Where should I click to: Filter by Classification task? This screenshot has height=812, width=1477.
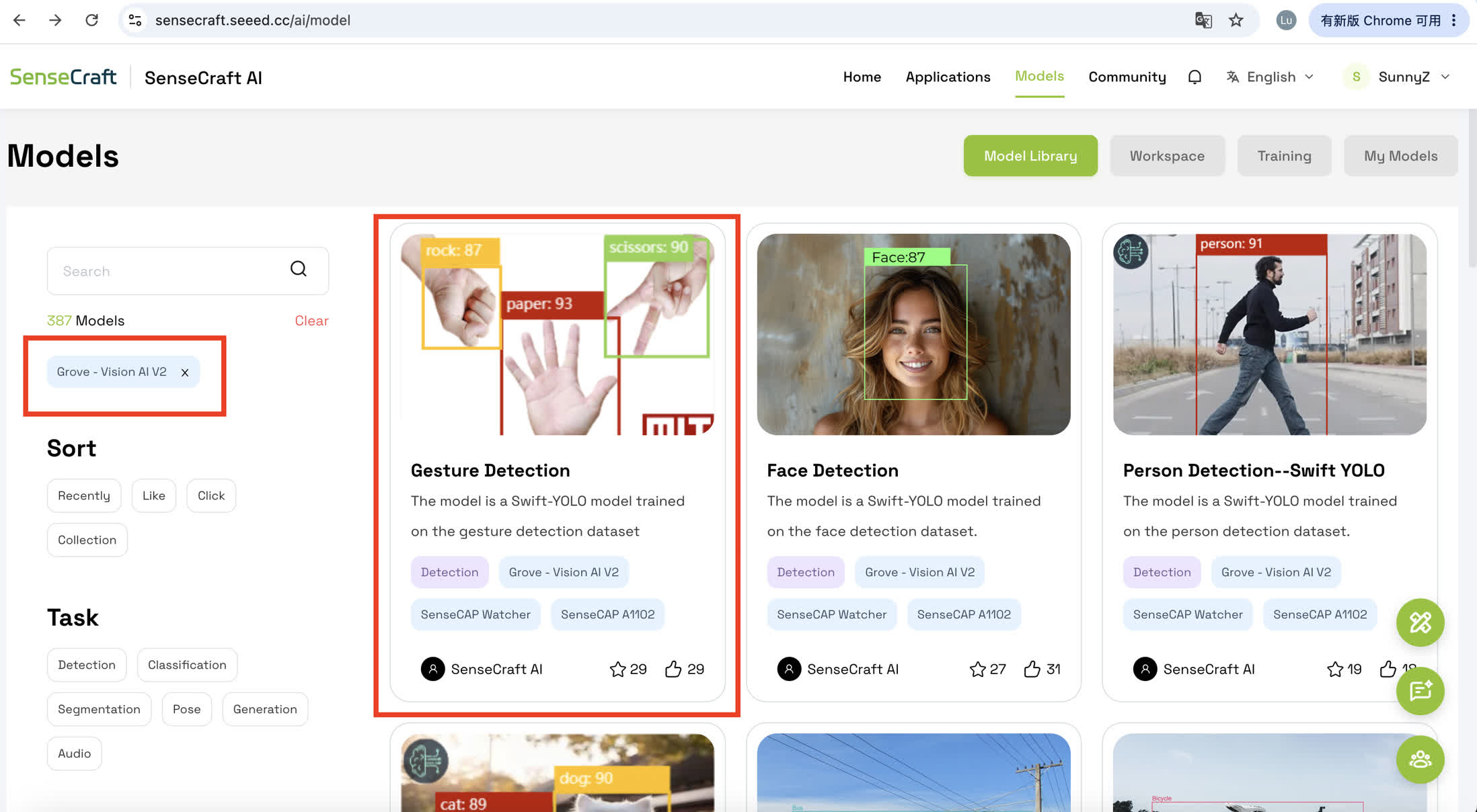[187, 665]
